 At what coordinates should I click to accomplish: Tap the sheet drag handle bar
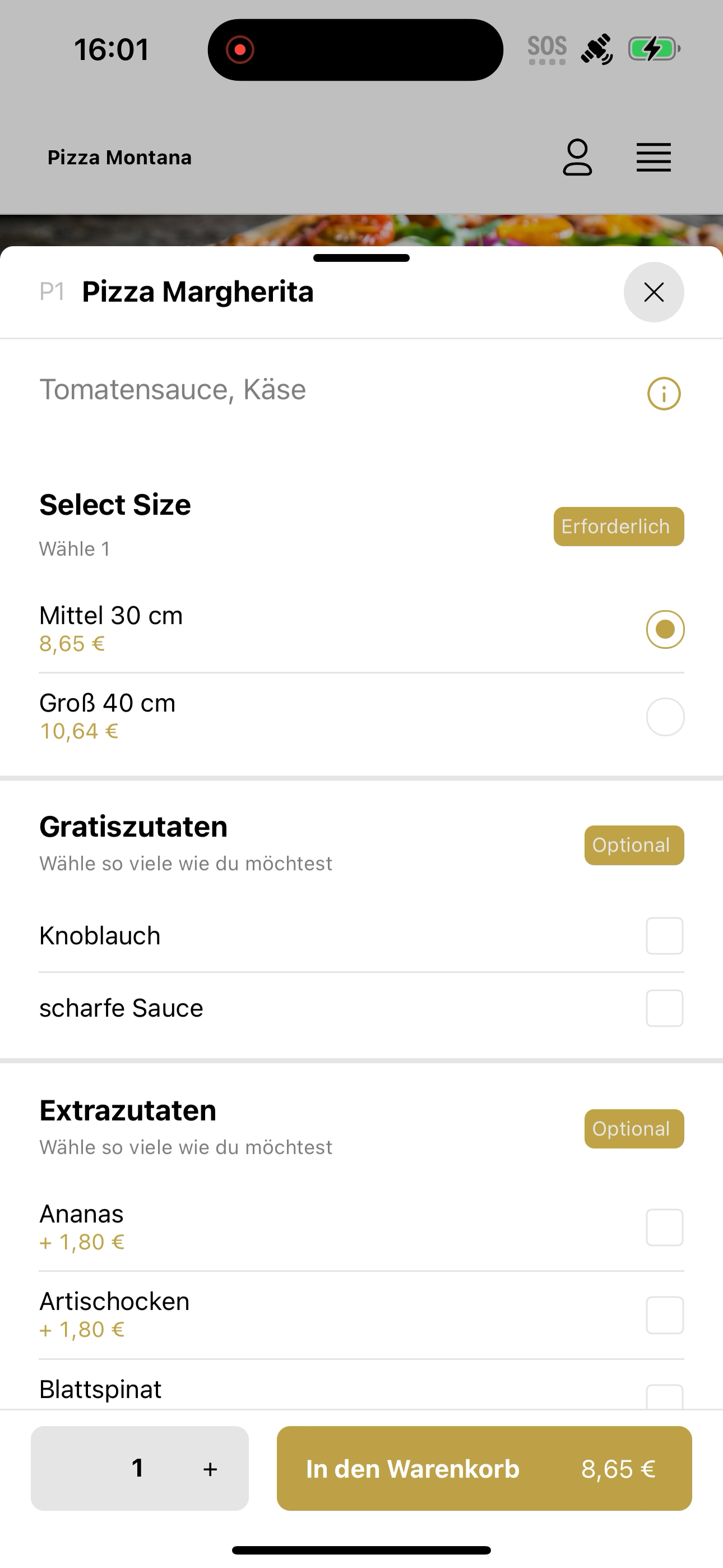[361, 258]
